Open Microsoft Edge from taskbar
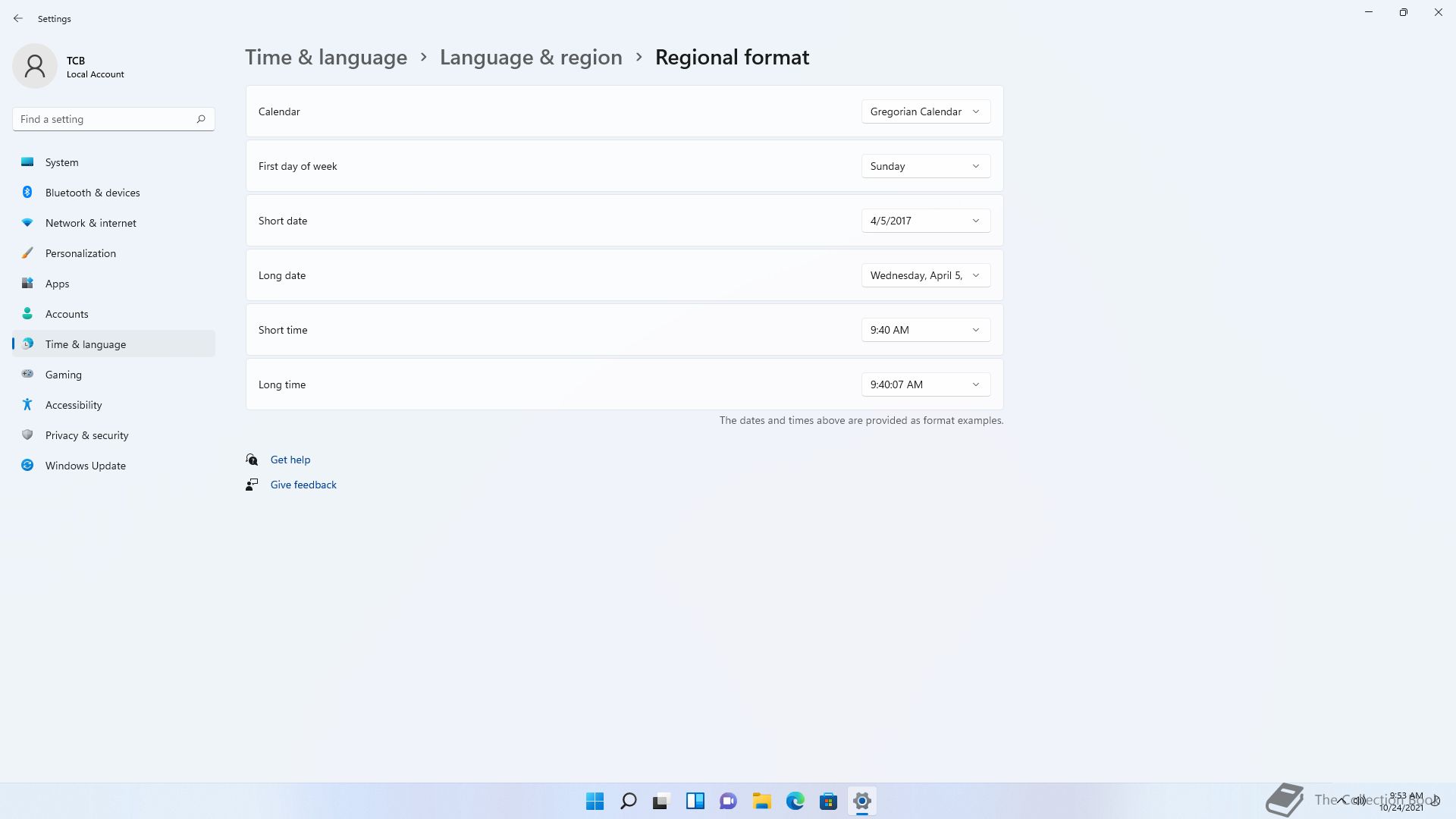This screenshot has height=819, width=1456. (x=795, y=801)
